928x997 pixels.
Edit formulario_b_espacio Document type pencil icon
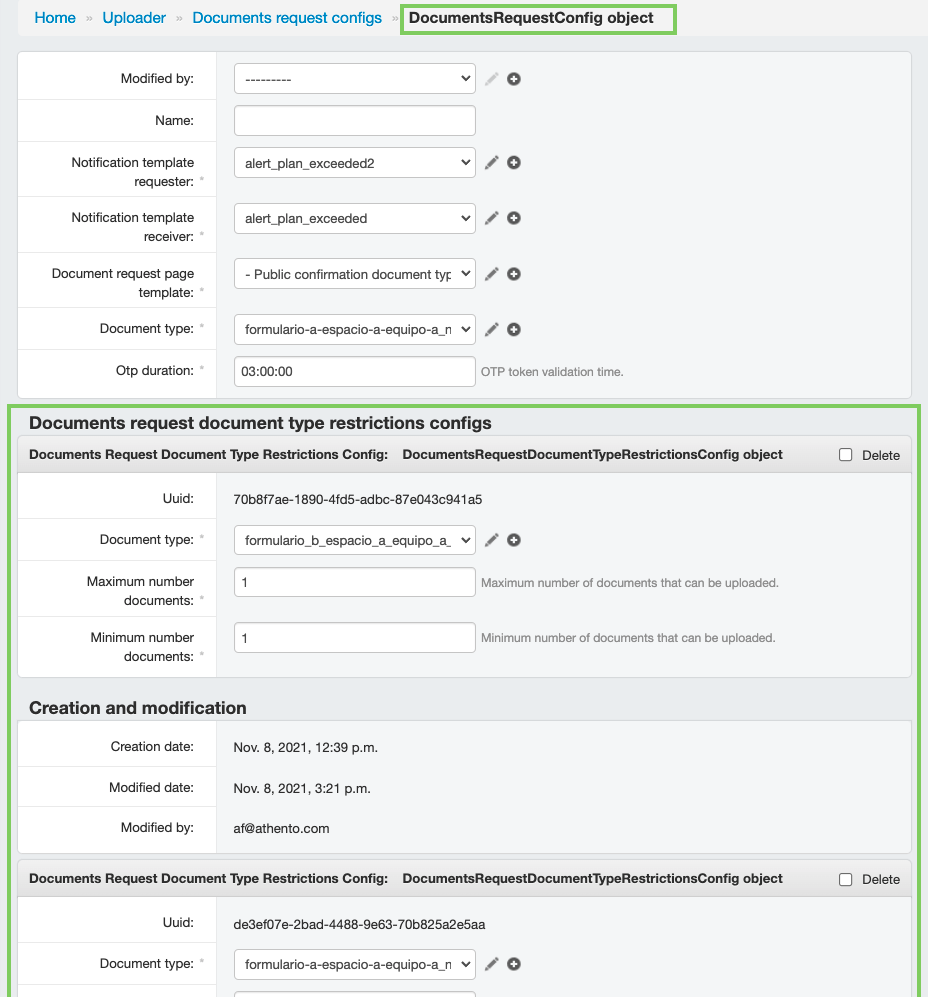point(491,540)
